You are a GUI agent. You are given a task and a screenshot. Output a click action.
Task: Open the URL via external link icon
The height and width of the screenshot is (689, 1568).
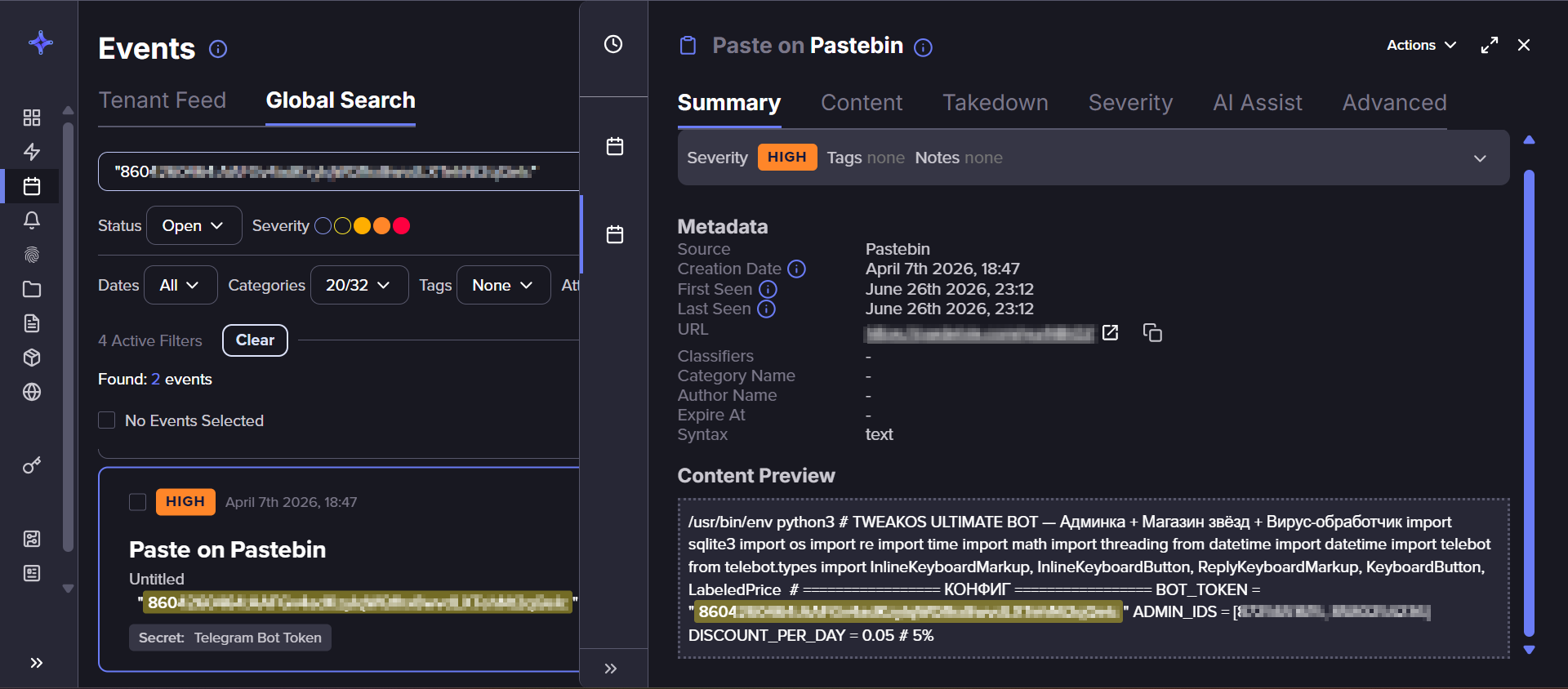point(1111,332)
